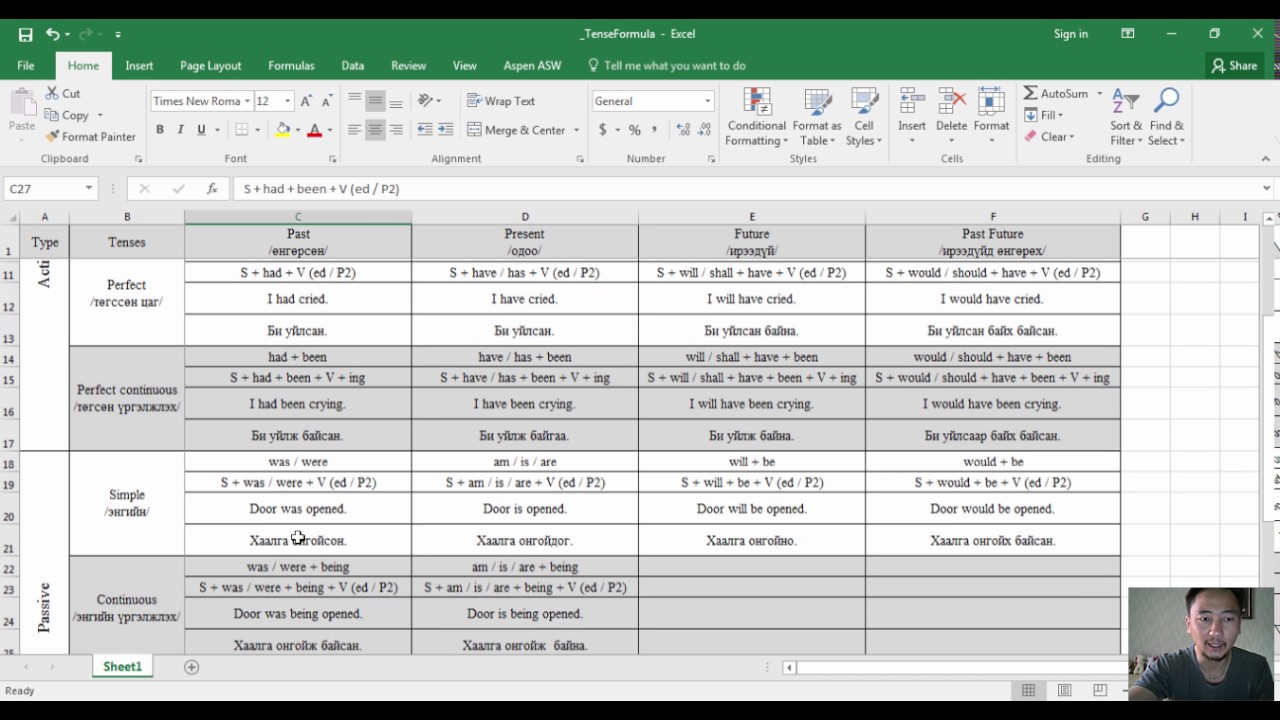Click the Copy icon
This screenshot has width=1280, height=720.
(52, 115)
